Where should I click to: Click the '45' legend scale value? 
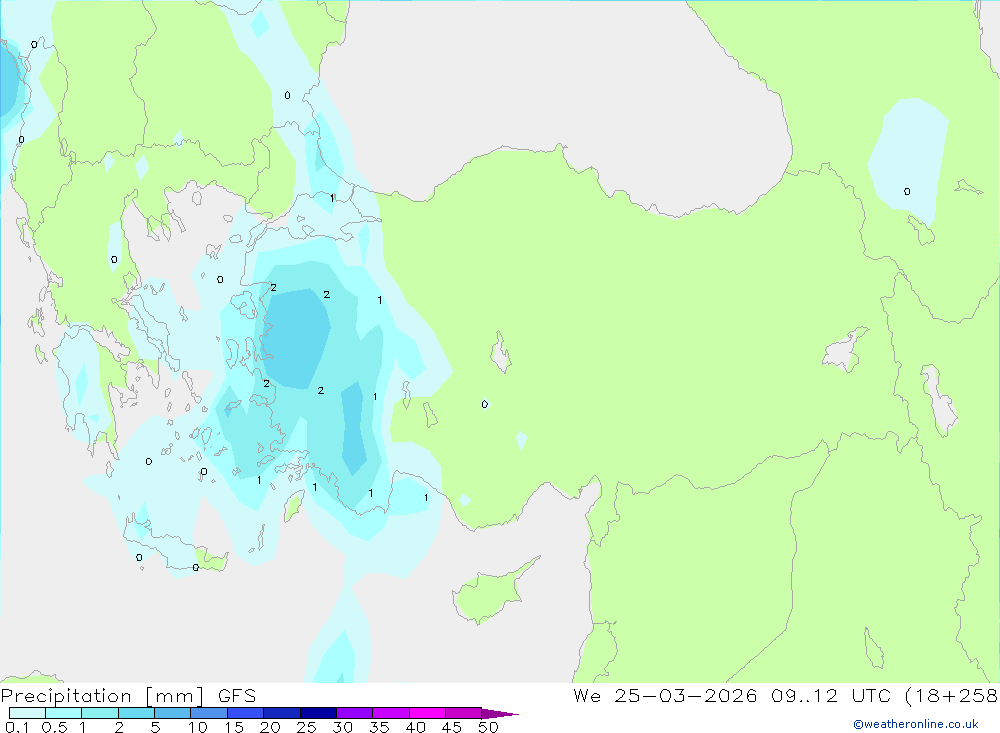[452, 727]
